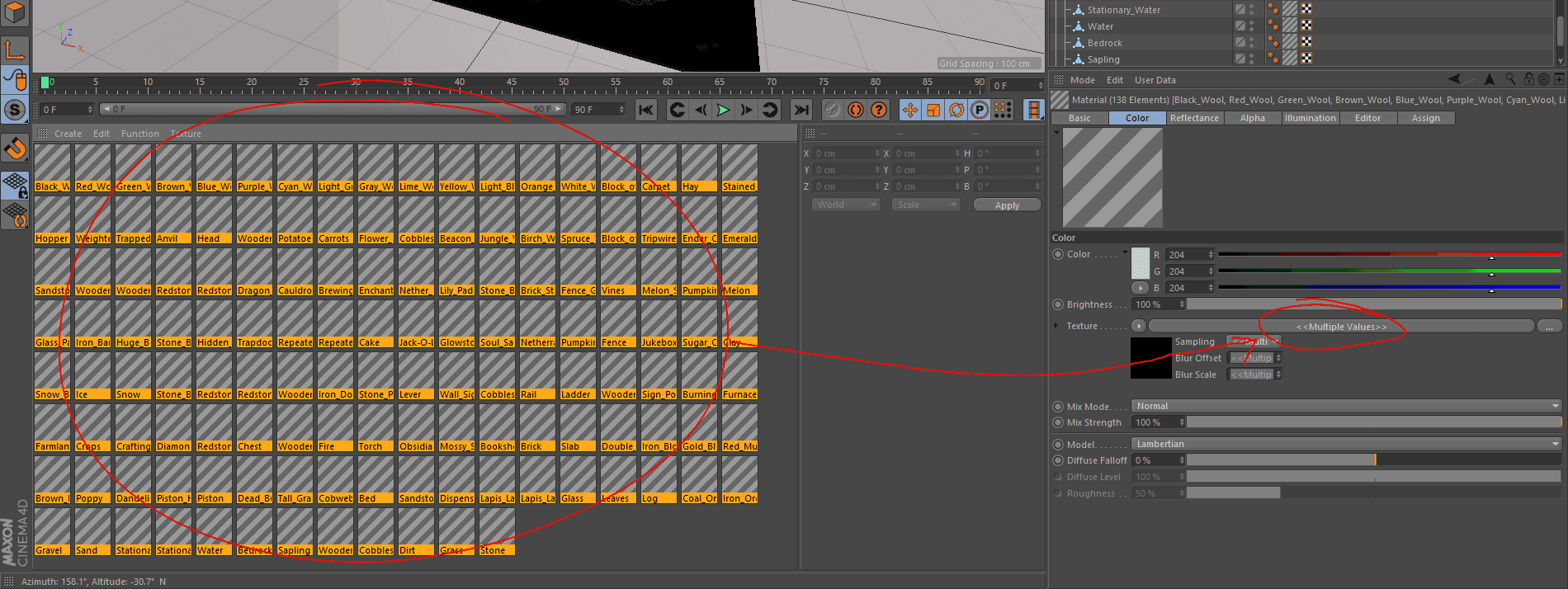
Task: Open the filmstrip timeline icon
Action: pos(1034,110)
